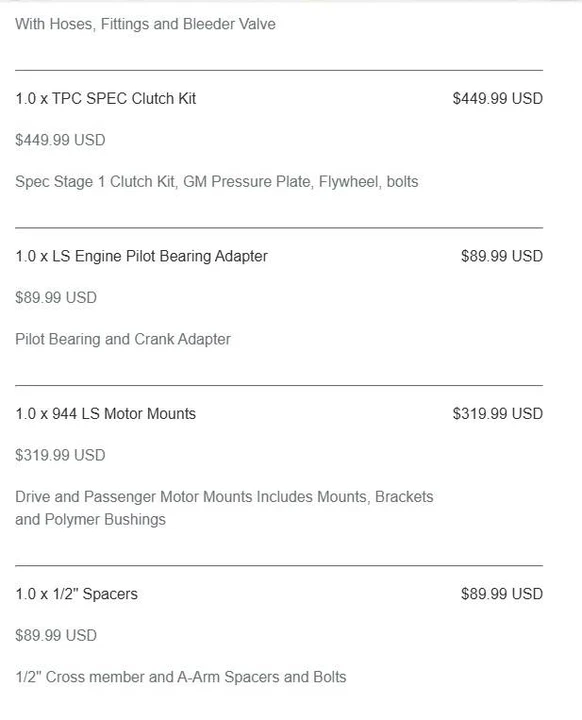Click the Spec Stage 1 Clutch Kit description

(217, 182)
